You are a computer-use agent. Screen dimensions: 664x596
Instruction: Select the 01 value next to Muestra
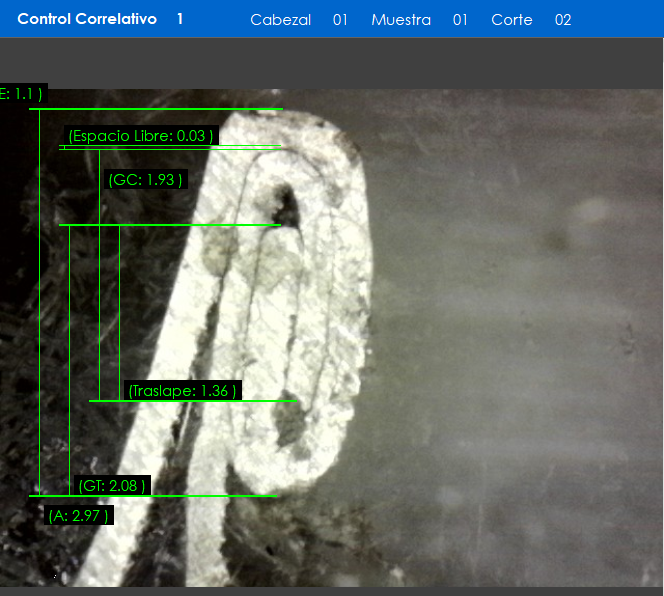(460, 20)
